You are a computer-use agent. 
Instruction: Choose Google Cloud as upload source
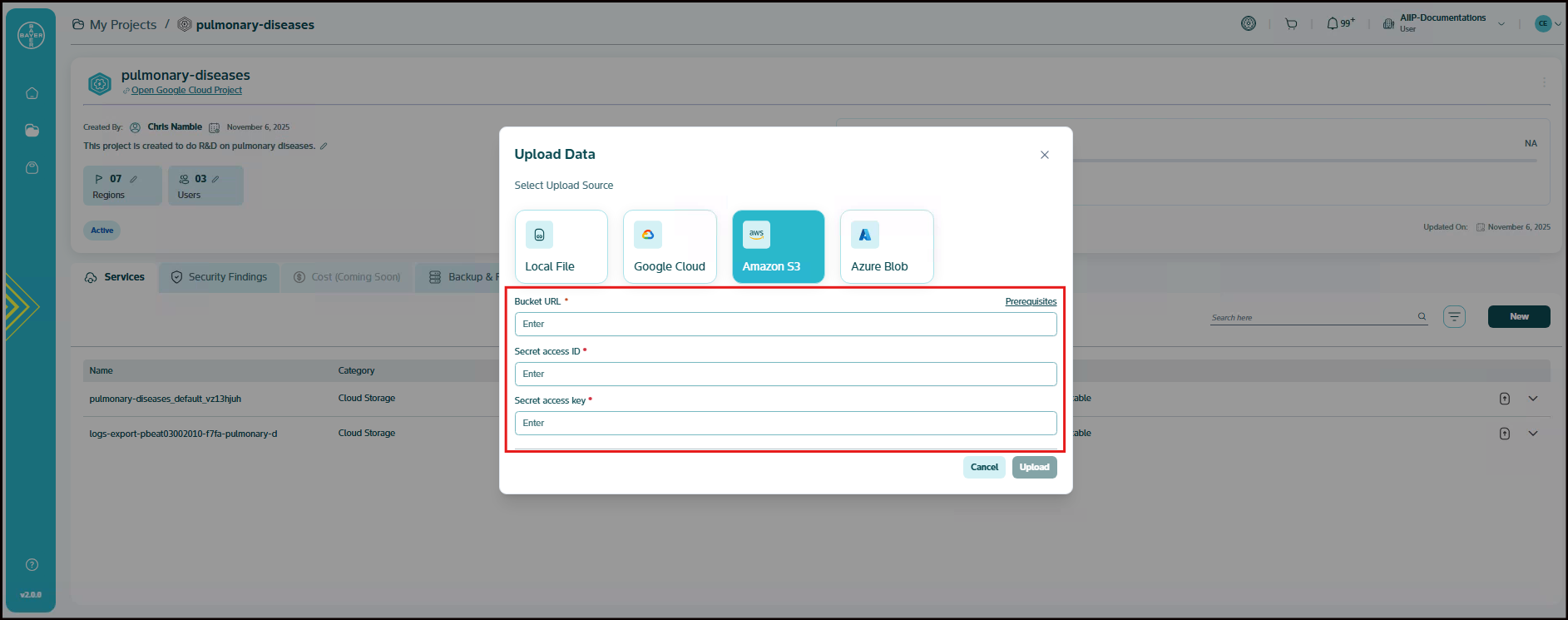[669, 246]
